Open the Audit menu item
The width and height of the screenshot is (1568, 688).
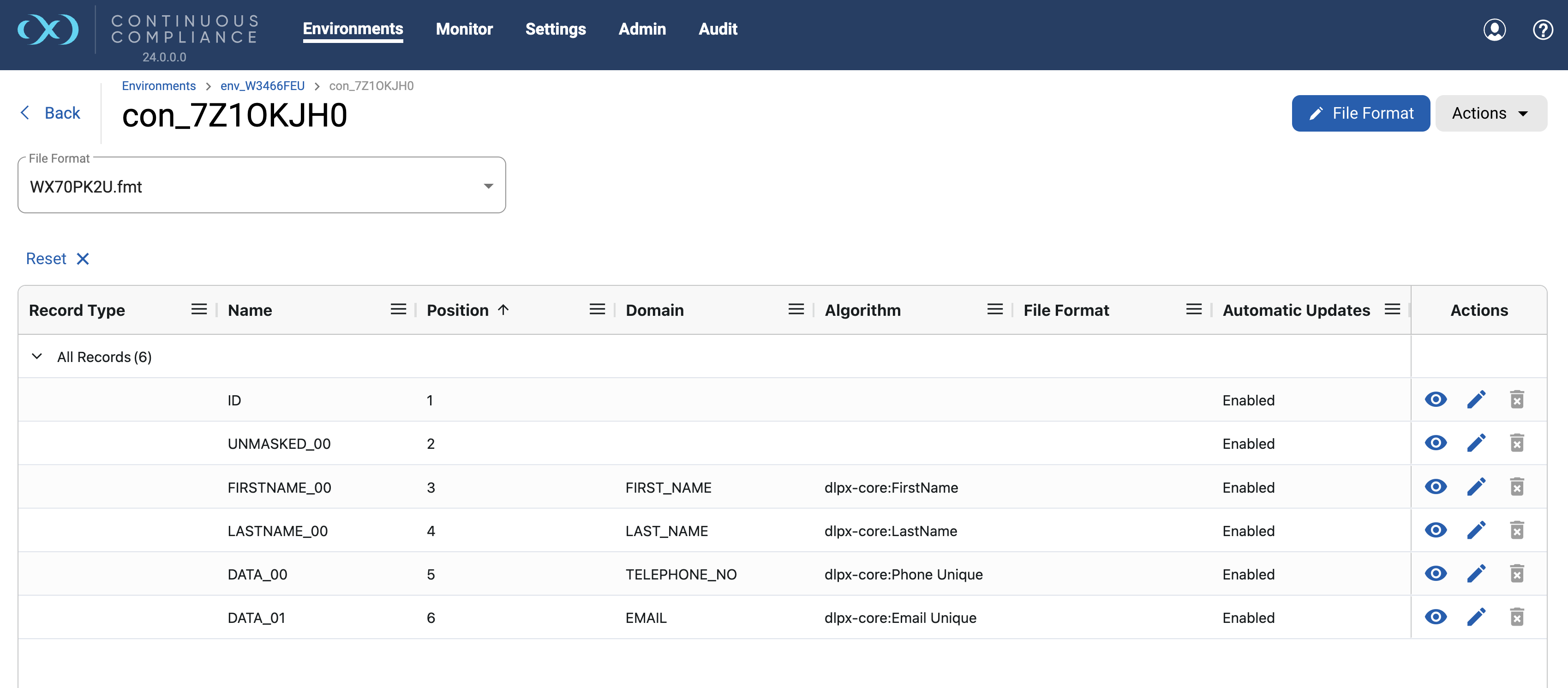pyautogui.click(x=718, y=29)
